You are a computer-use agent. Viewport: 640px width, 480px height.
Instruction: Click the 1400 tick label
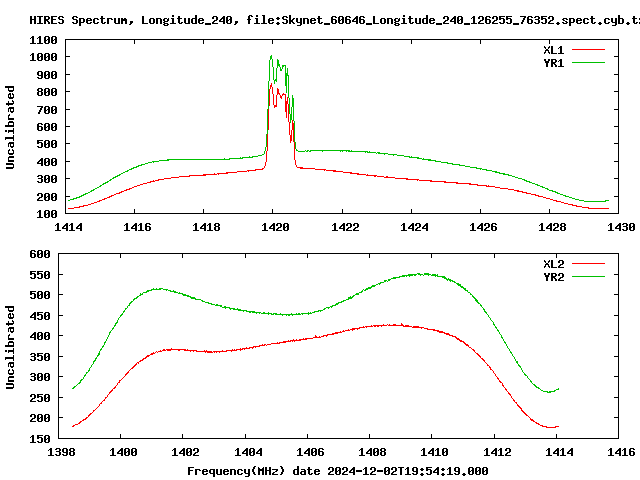[x=123, y=452]
